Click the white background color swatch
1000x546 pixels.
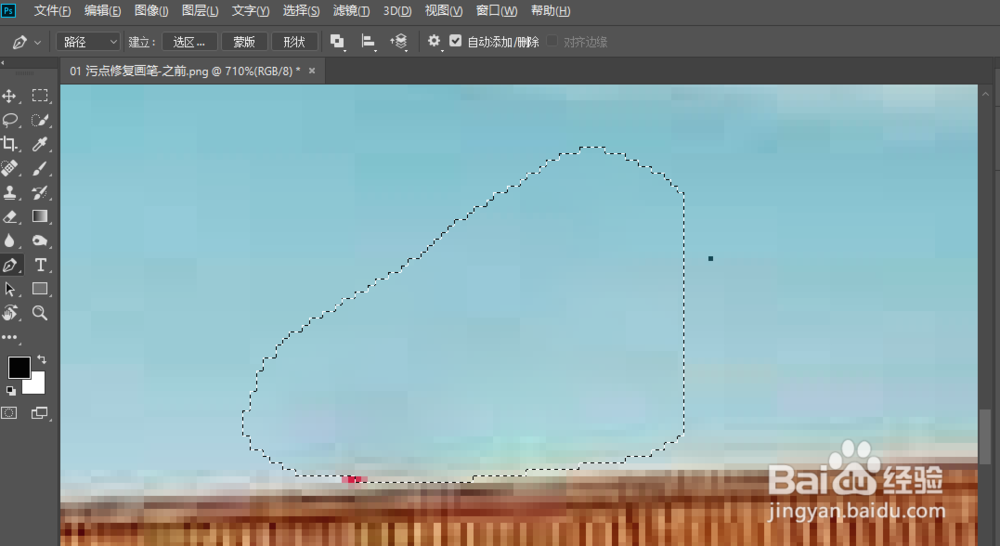click(x=35, y=385)
